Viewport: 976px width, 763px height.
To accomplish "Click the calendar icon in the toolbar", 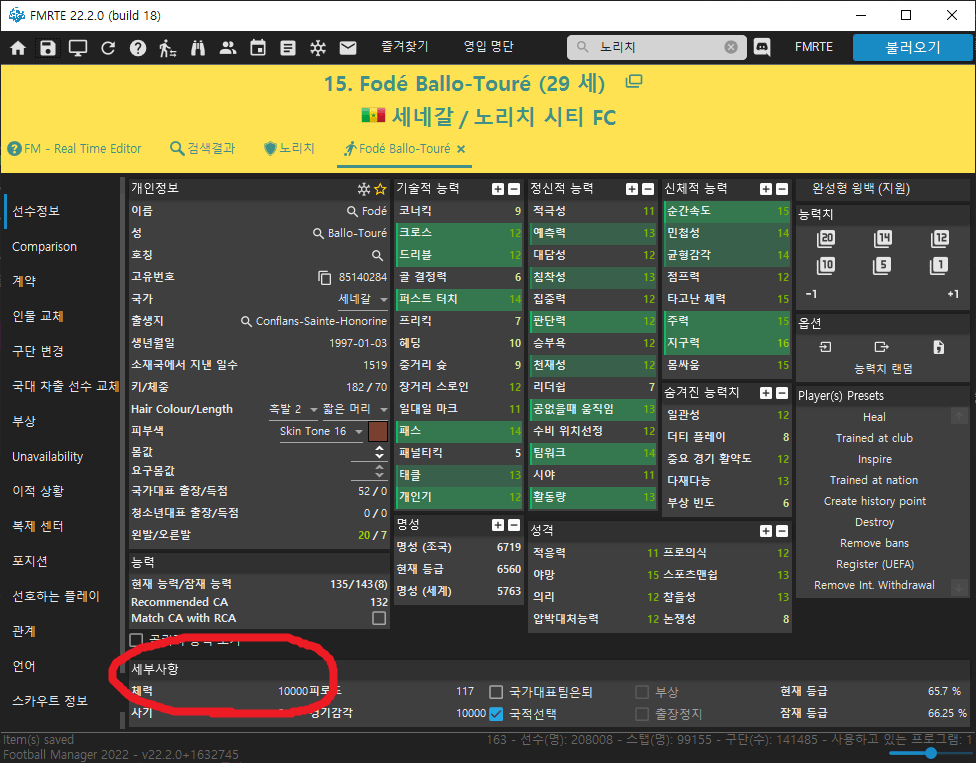I will [x=258, y=48].
